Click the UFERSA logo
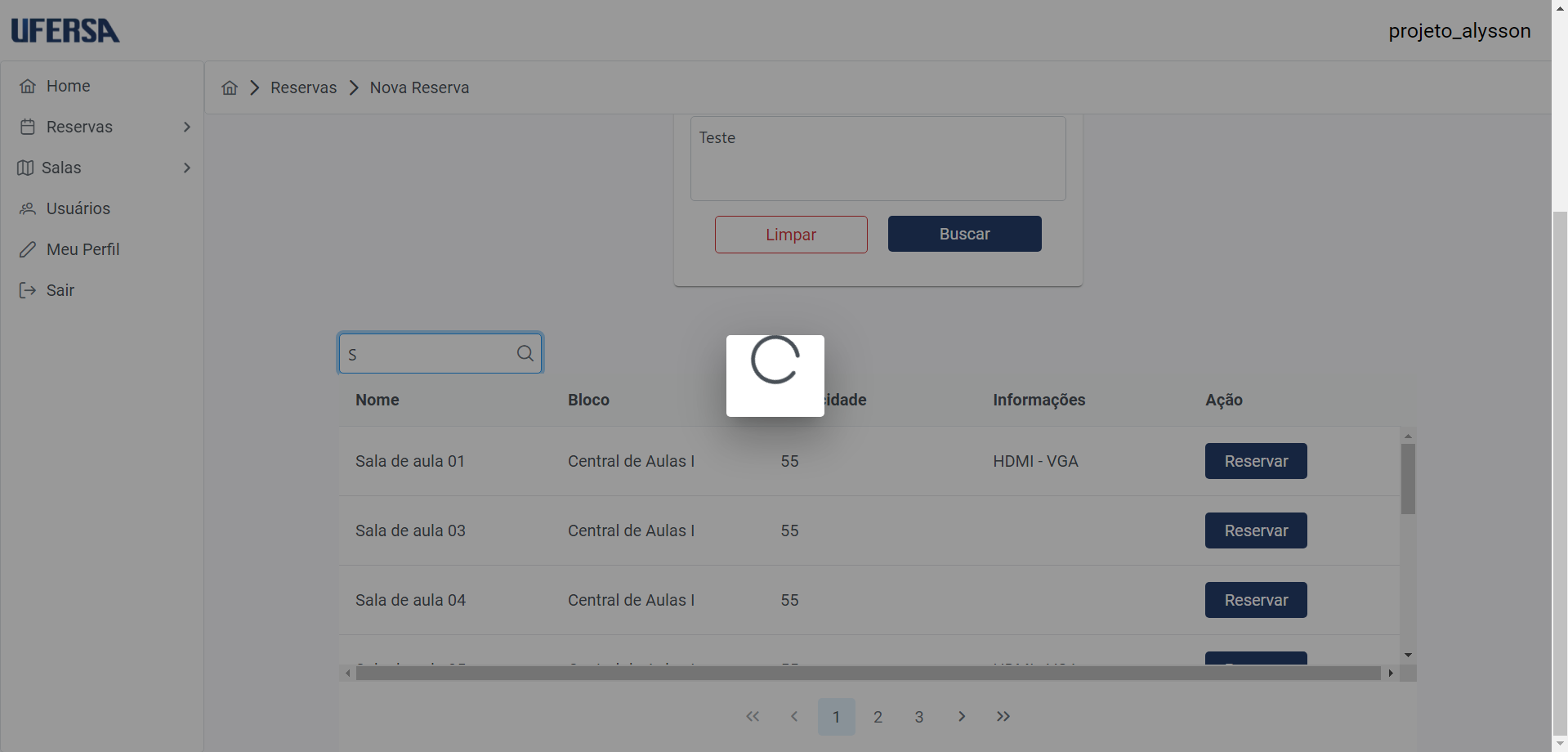 click(x=65, y=31)
